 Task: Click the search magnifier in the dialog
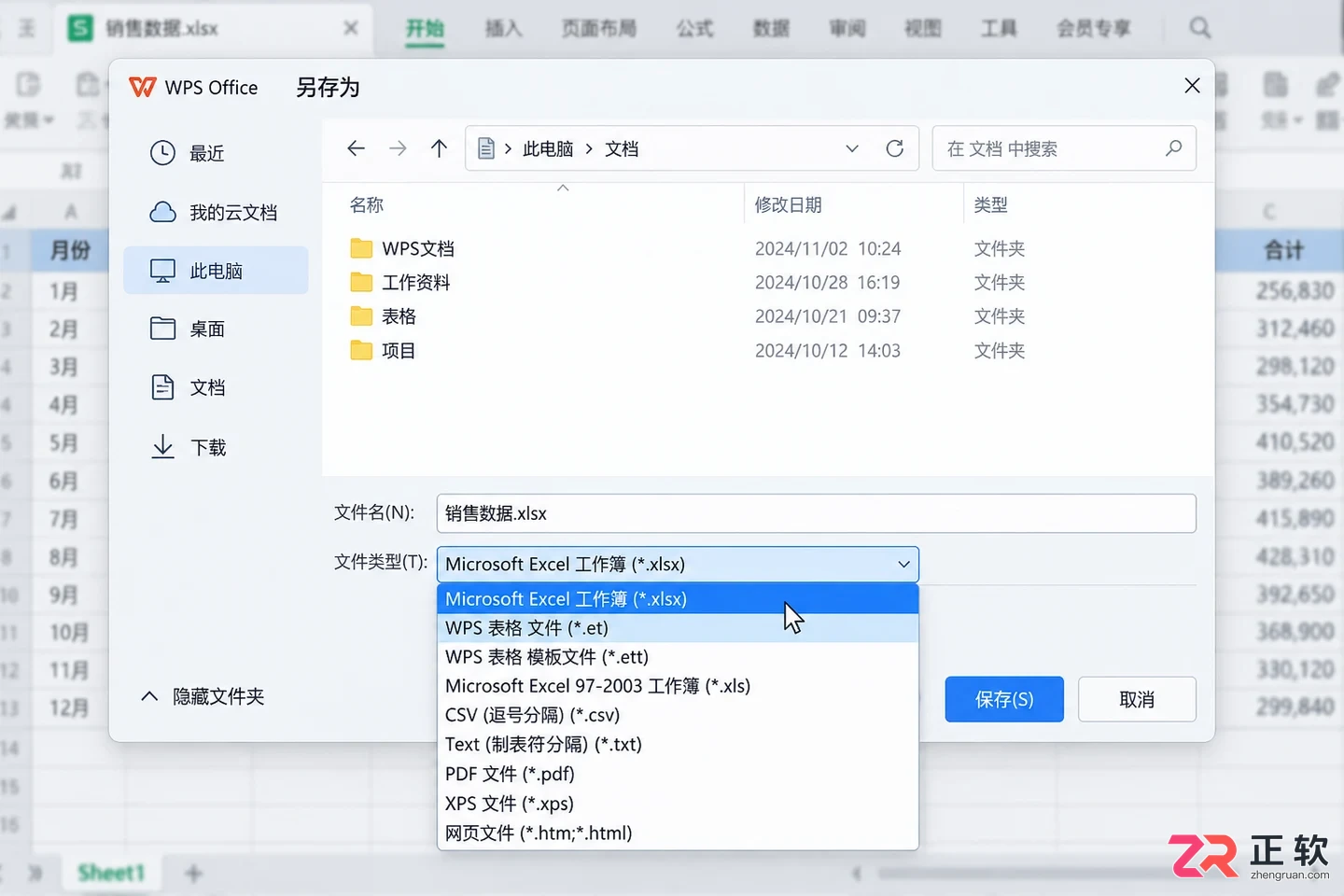[1173, 148]
